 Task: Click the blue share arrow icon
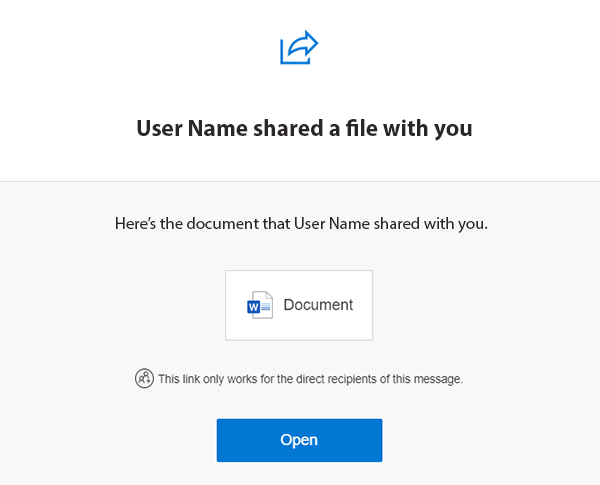pyautogui.click(x=299, y=48)
